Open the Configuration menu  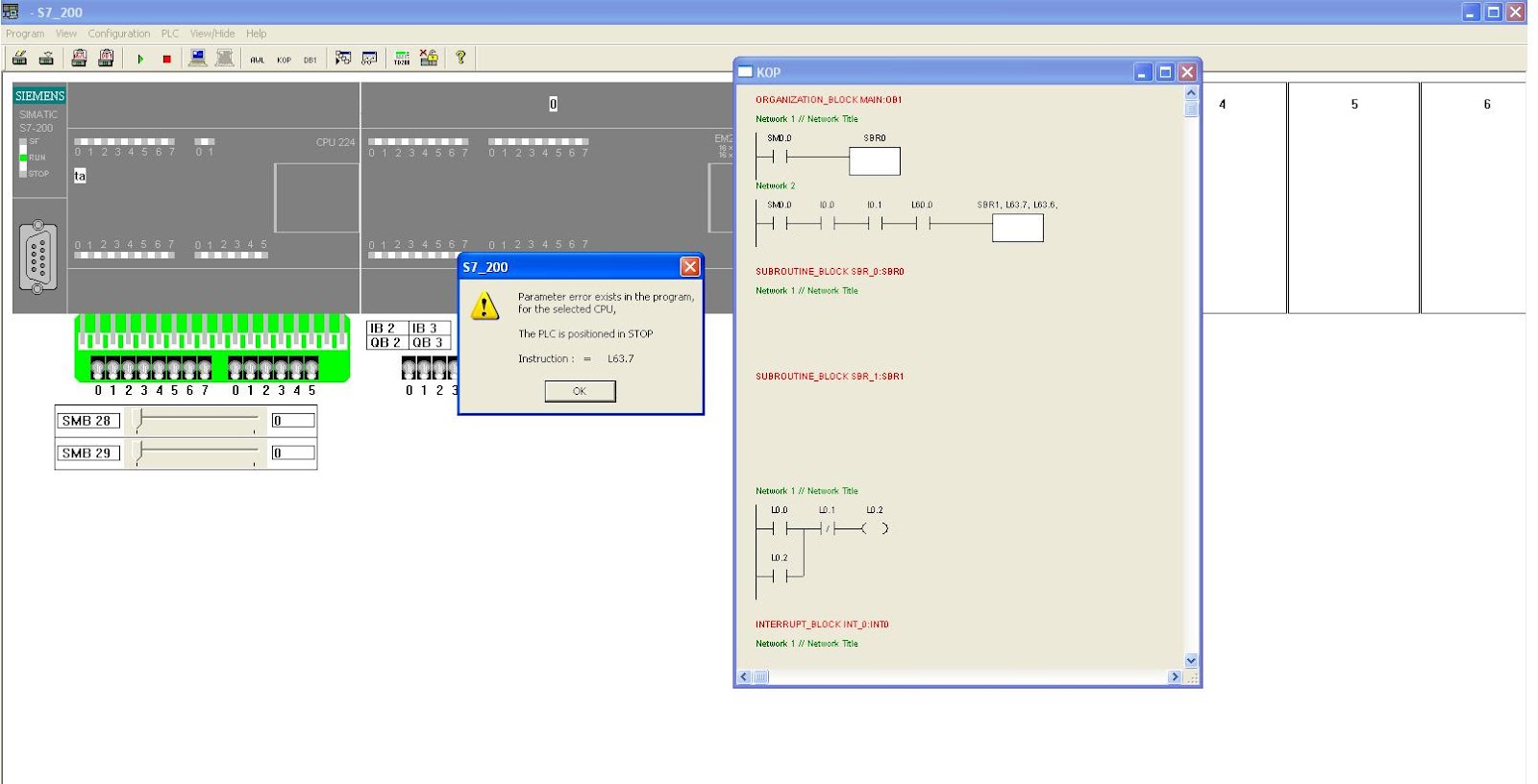coord(119,34)
